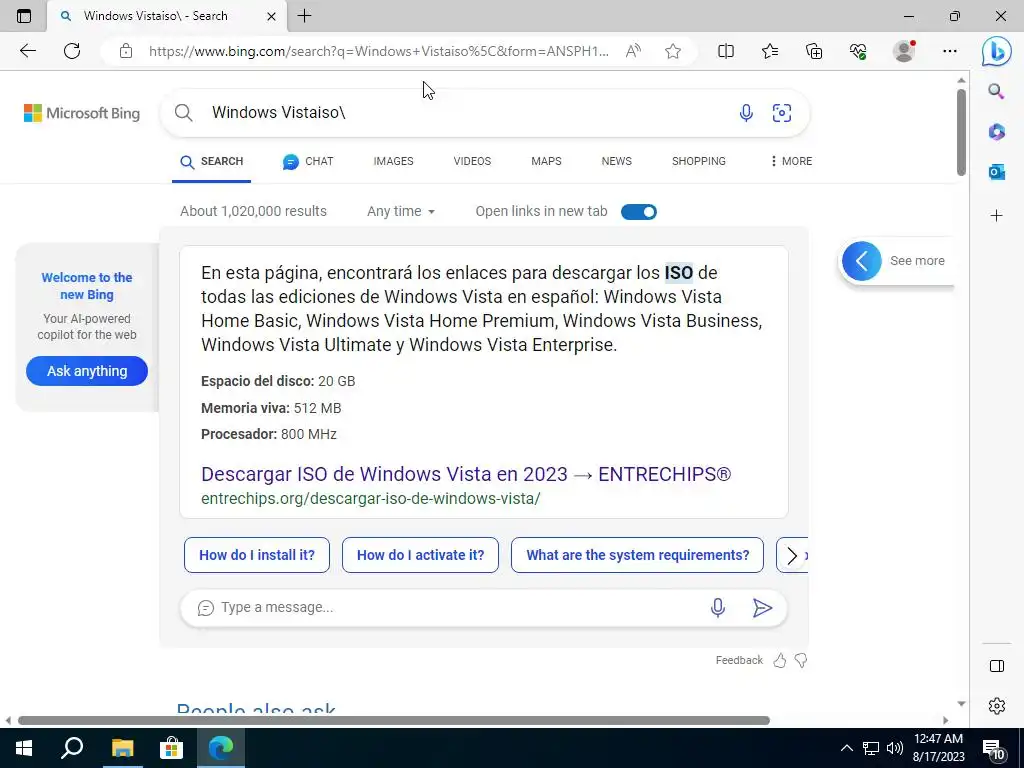Show more suggested questions arrow
Image resolution: width=1024 pixels, height=768 pixels.
[792, 556]
